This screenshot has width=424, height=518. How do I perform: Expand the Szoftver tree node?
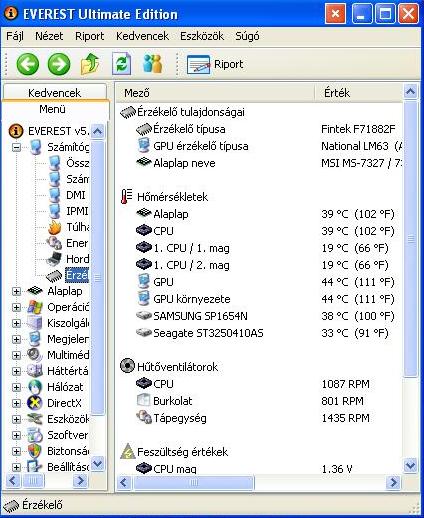16,435
